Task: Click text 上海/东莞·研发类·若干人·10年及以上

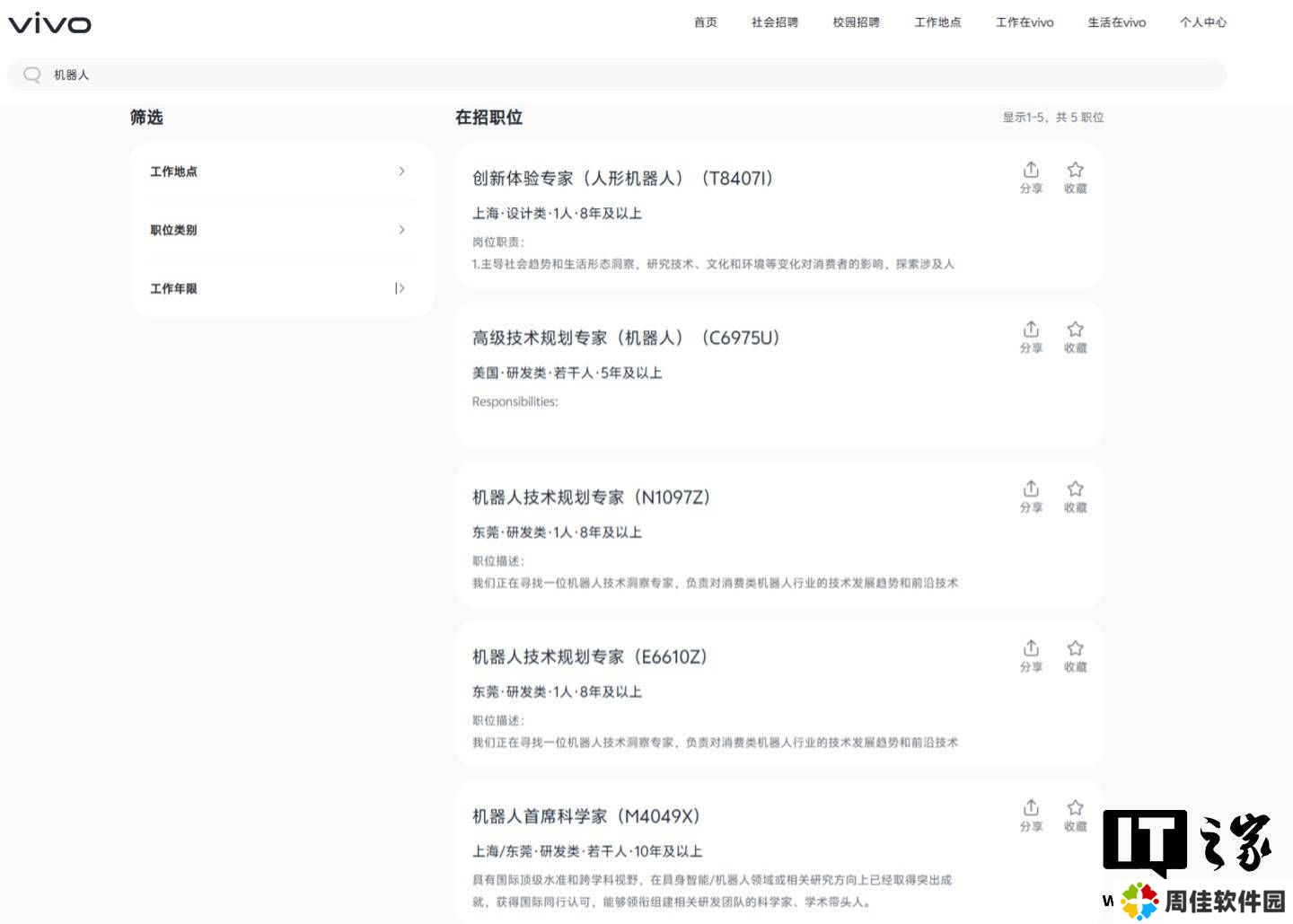Action: [587, 851]
